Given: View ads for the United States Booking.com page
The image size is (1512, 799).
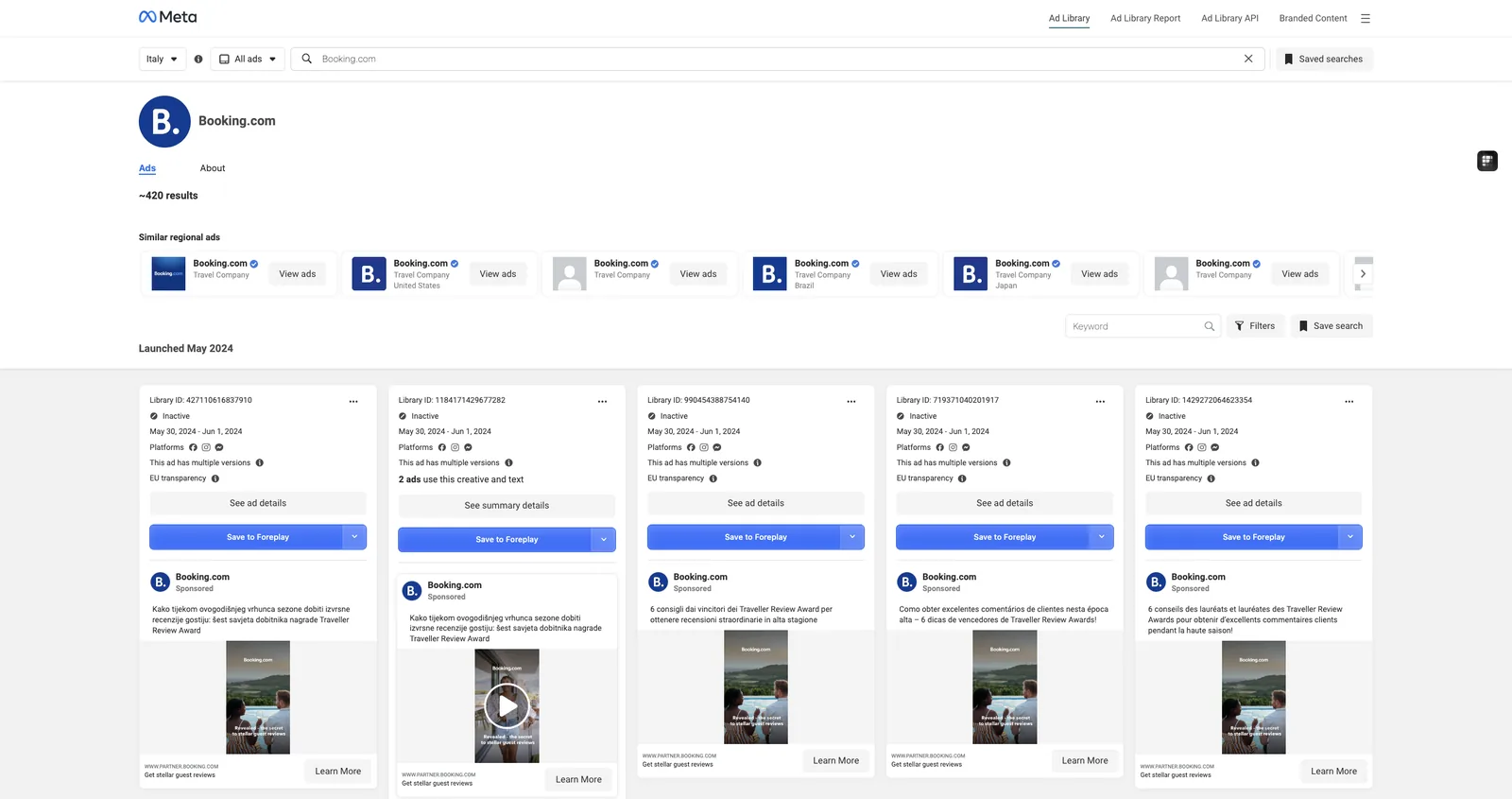Looking at the screenshot, I should coord(498,274).
